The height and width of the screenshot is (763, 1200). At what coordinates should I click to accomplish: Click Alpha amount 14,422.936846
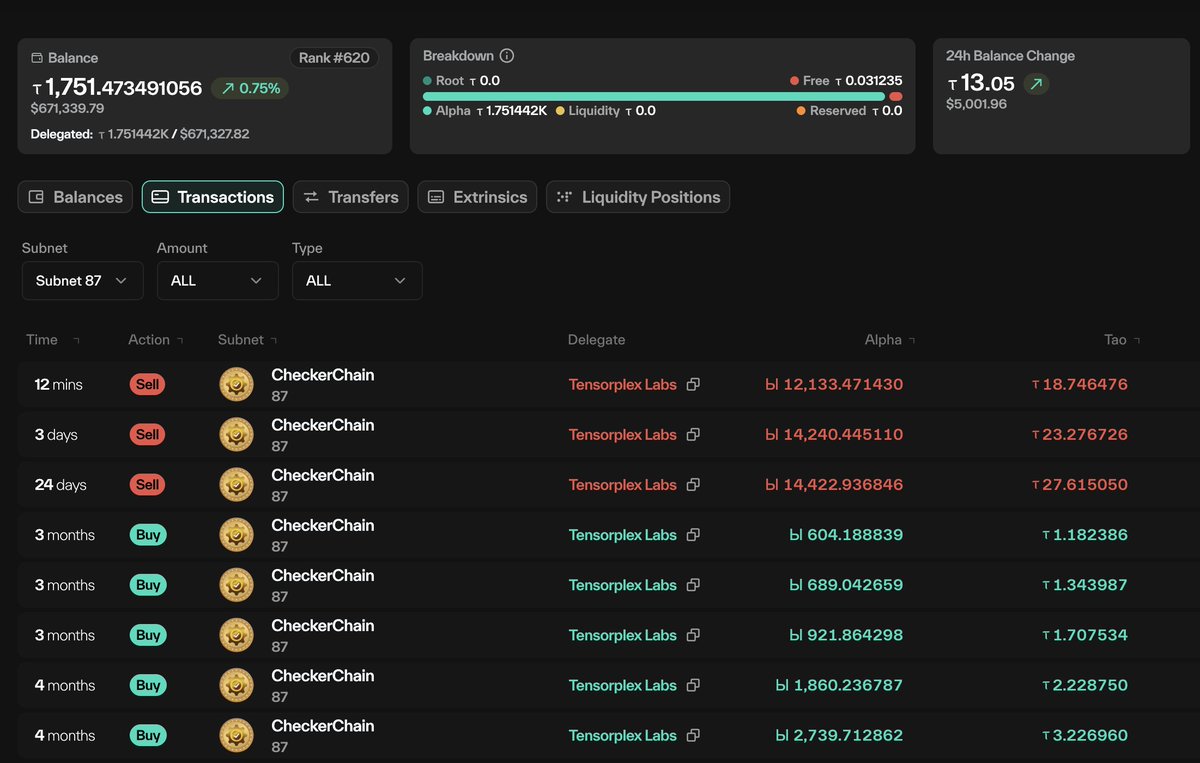(x=834, y=484)
